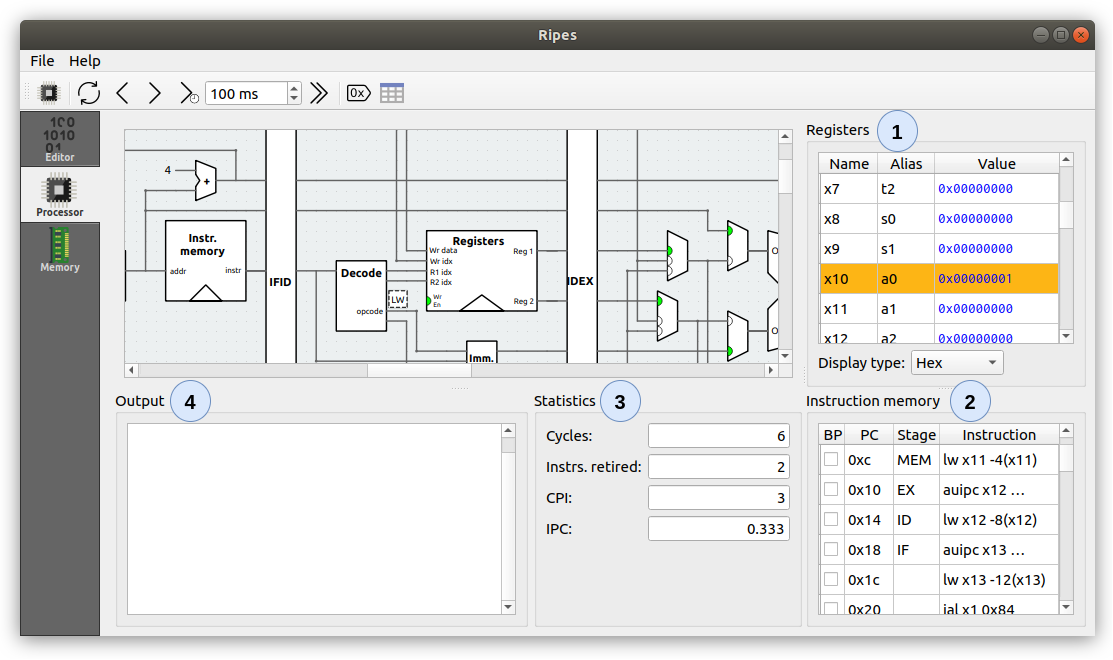Toggle the 0x signal values display icon
The height and width of the screenshot is (660, 1113).
[358, 93]
